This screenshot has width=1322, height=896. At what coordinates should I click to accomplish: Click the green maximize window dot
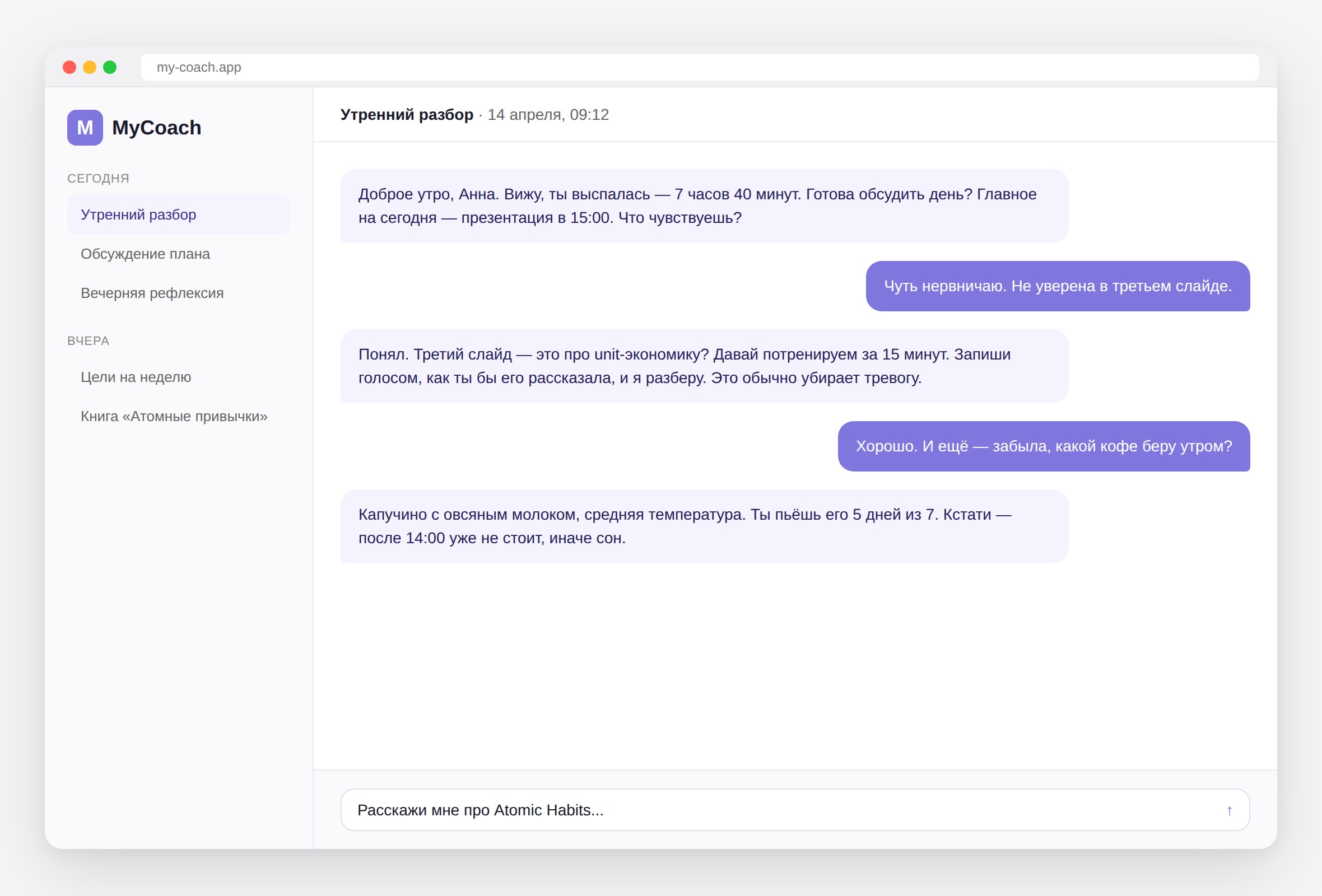[x=110, y=67]
